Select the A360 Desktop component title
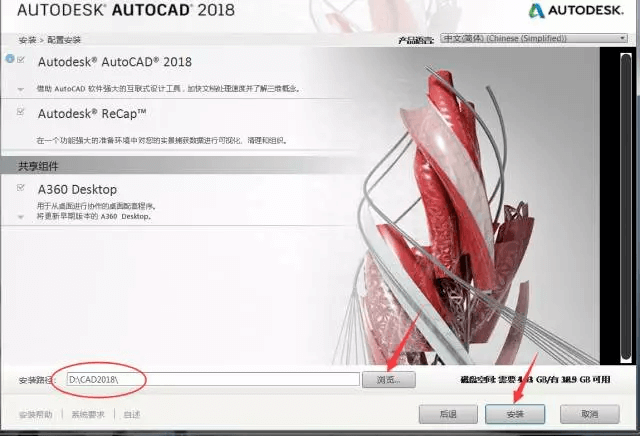Viewport: 640px width, 436px height. coord(77,189)
